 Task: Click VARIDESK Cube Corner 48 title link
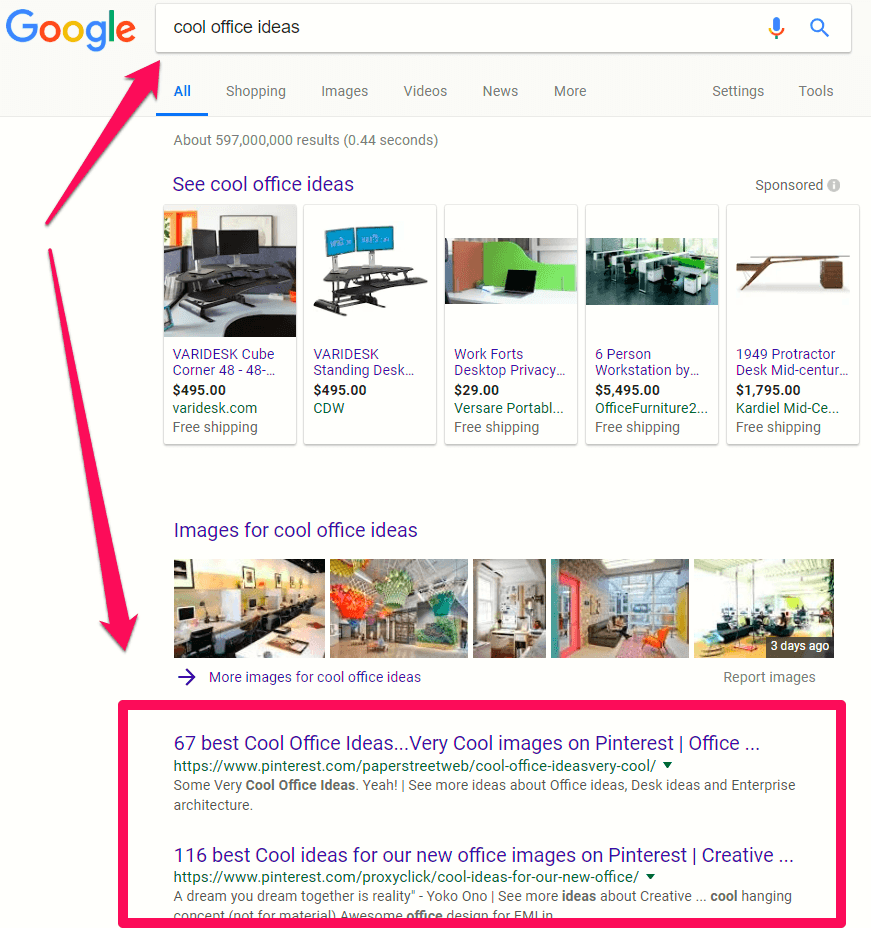224,362
